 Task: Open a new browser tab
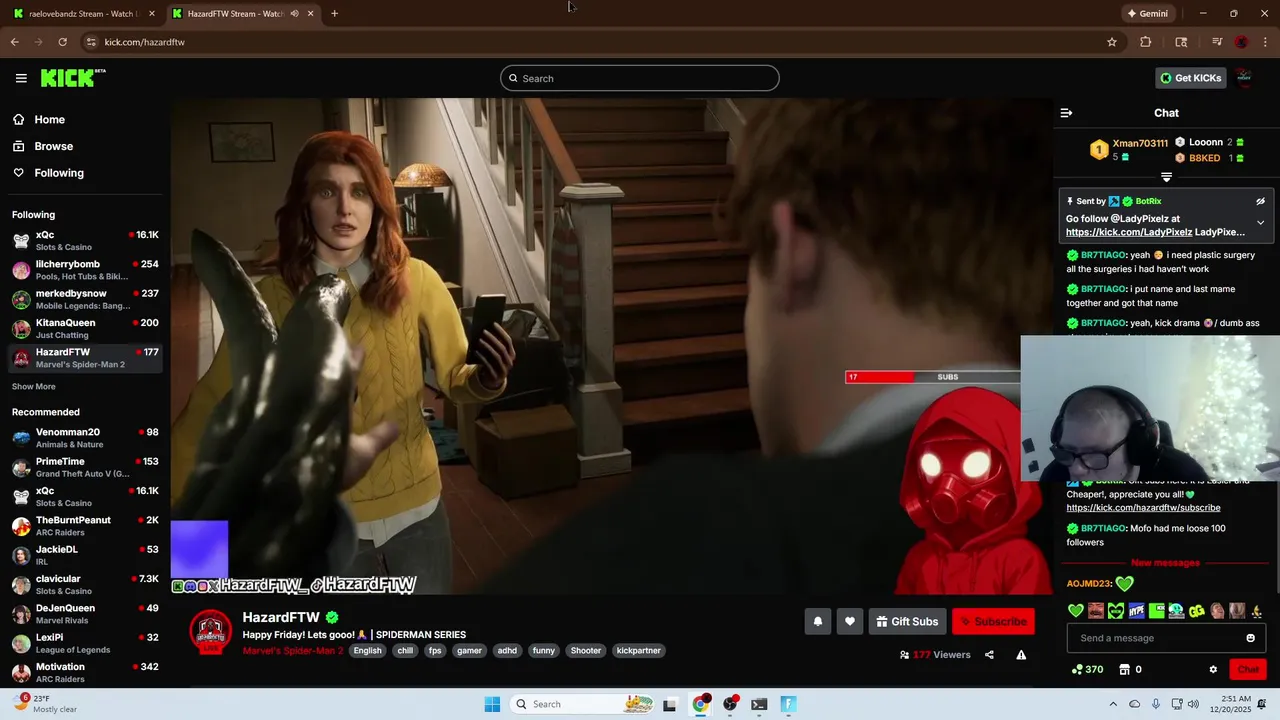(334, 13)
